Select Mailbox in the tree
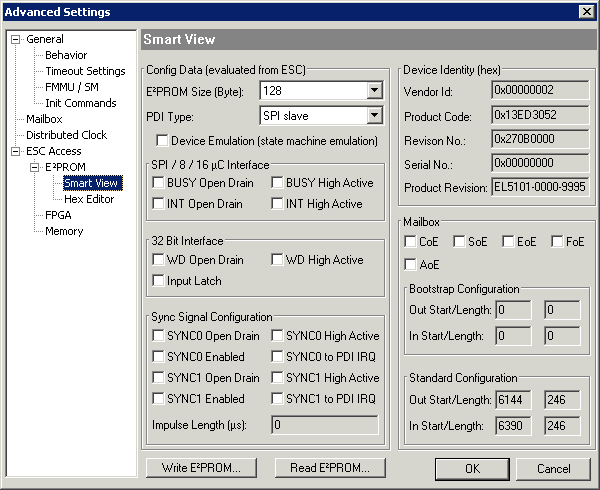This screenshot has height=490, width=600. tap(44, 119)
